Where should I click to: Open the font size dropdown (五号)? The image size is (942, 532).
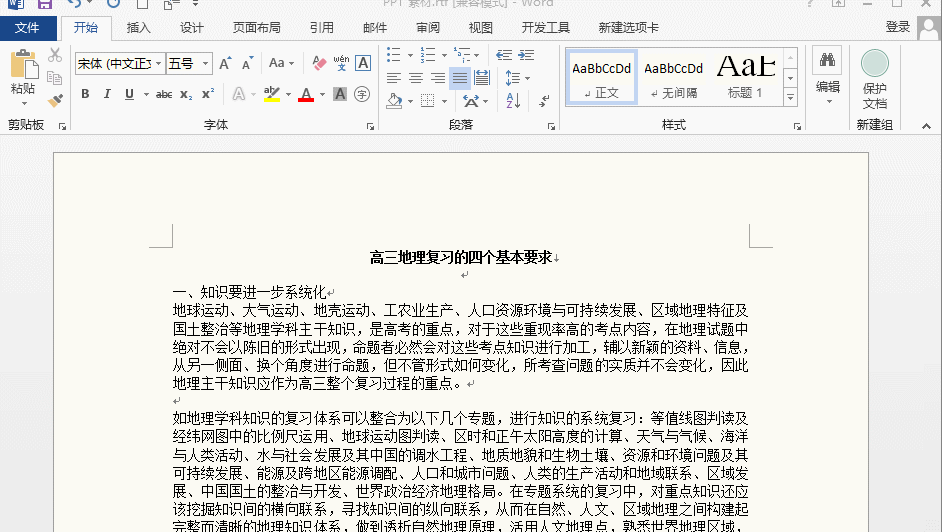(206, 64)
